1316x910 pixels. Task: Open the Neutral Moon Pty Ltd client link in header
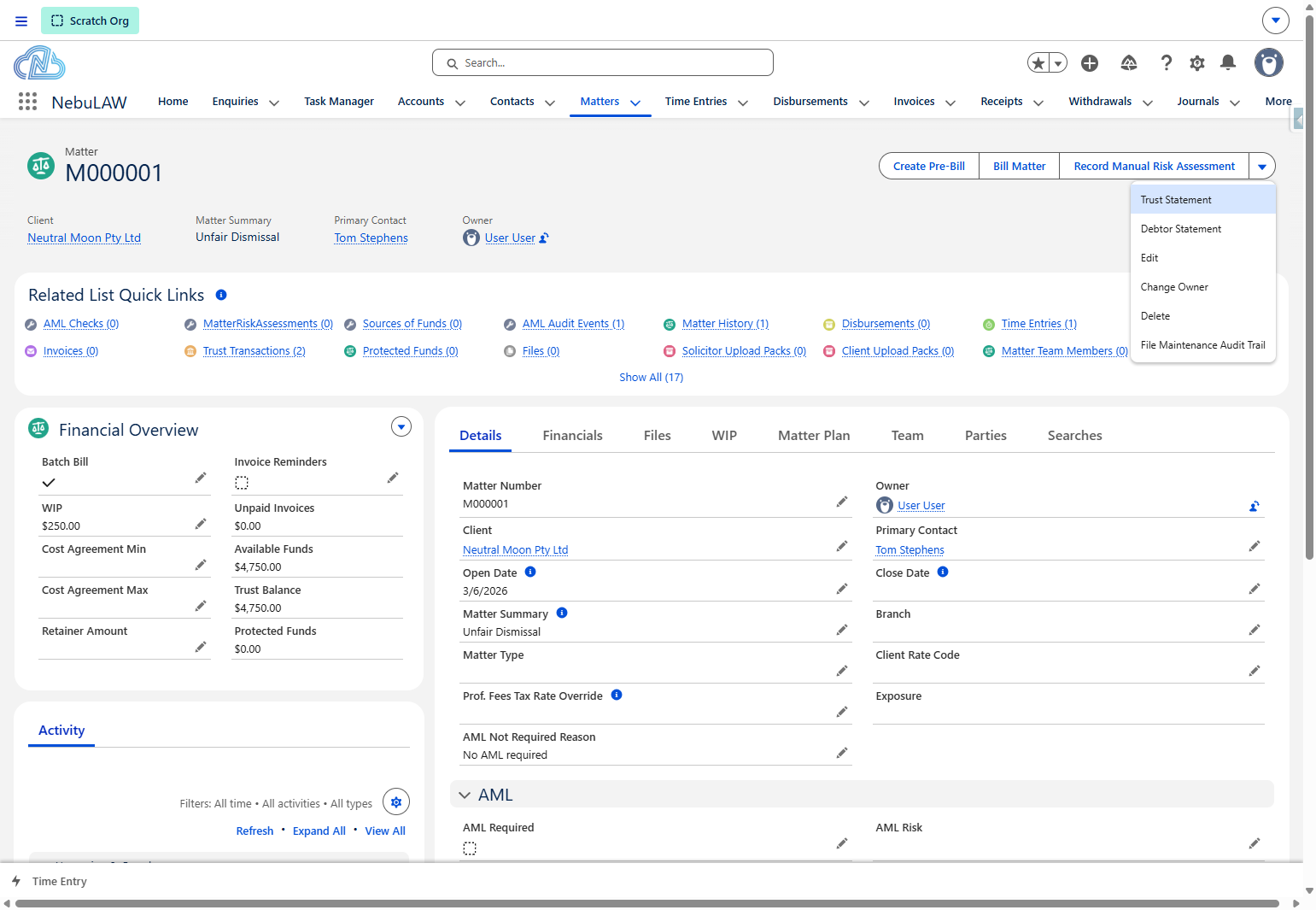[85, 238]
